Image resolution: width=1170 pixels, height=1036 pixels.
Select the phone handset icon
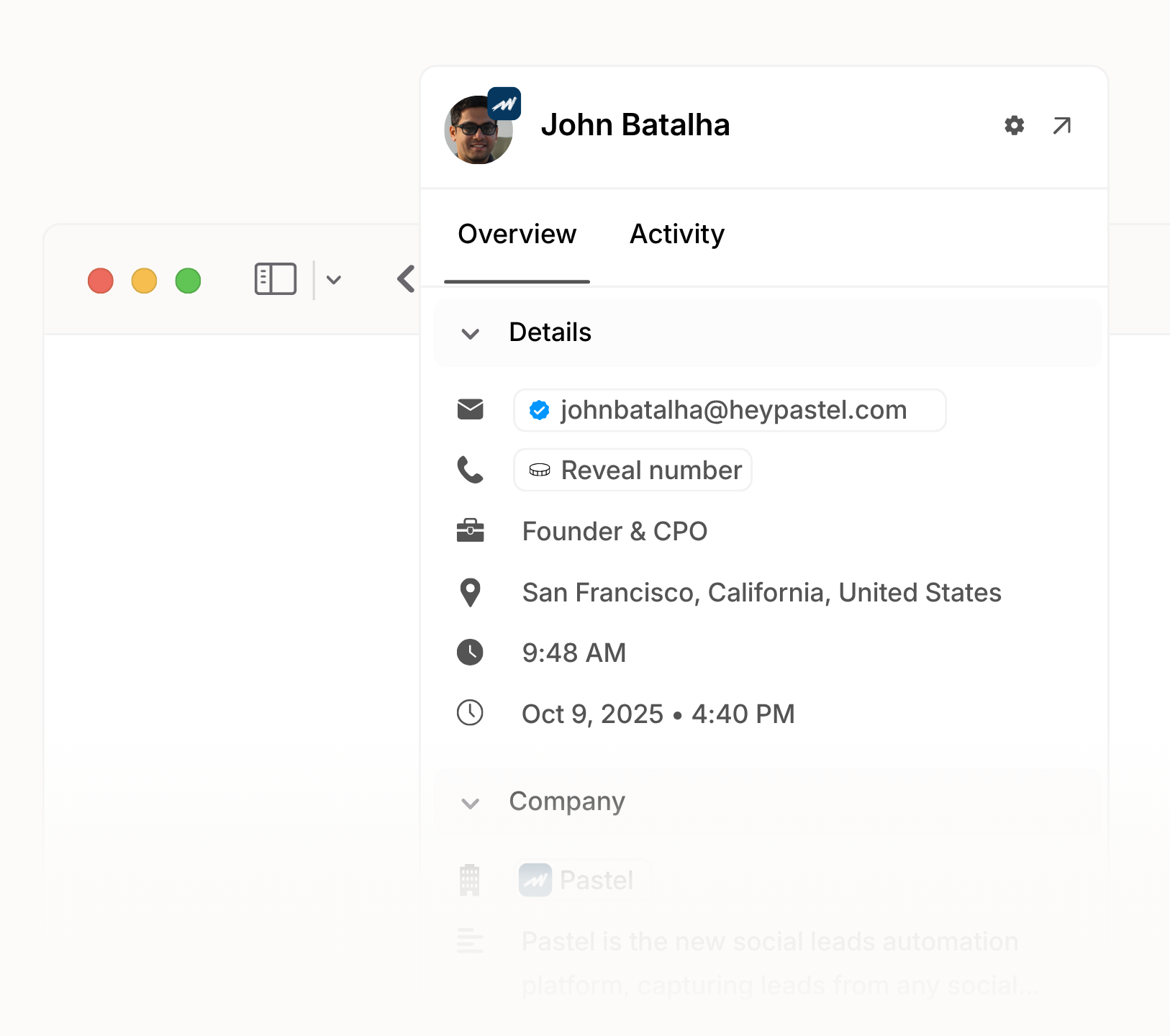tap(471, 470)
